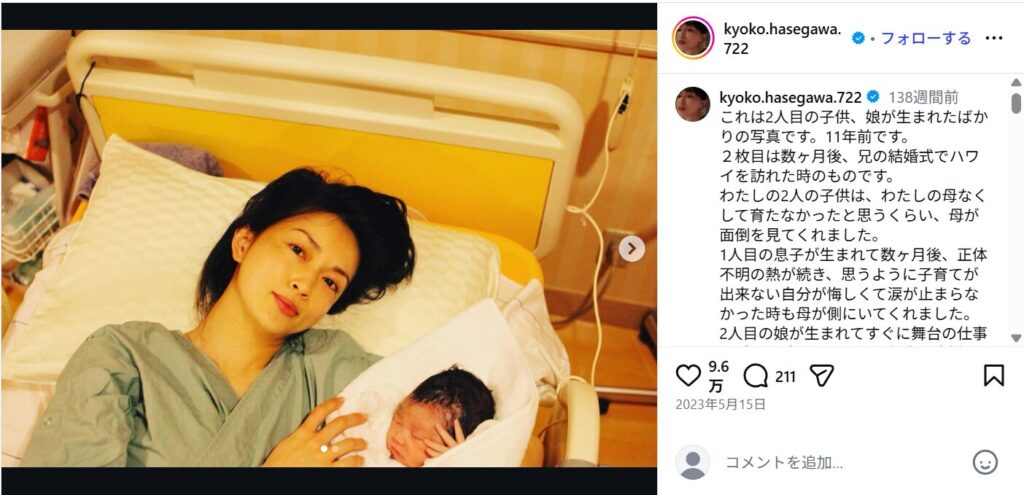This screenshot has width=1024, height=495.
Task: Click フォローする to follow the account
Action: pyautogui.click(x=925, y=39)
